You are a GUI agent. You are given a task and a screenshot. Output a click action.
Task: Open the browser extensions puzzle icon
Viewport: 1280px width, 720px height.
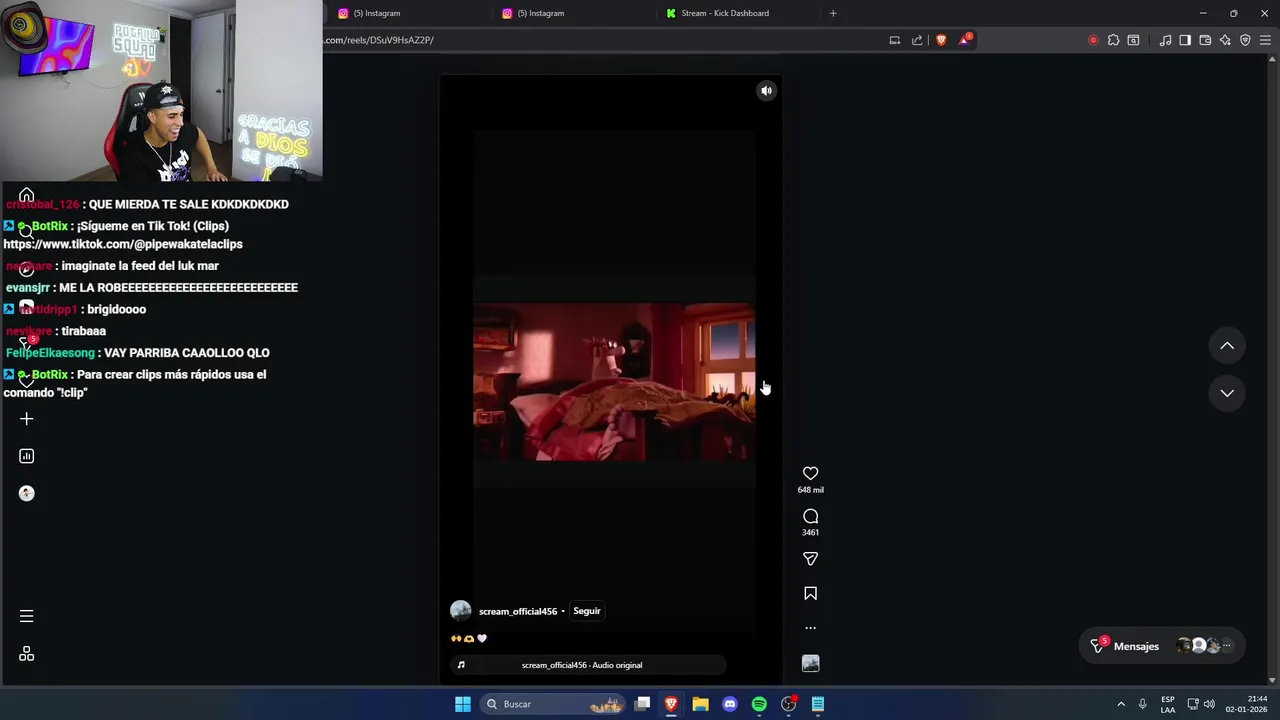point(1113,40)
